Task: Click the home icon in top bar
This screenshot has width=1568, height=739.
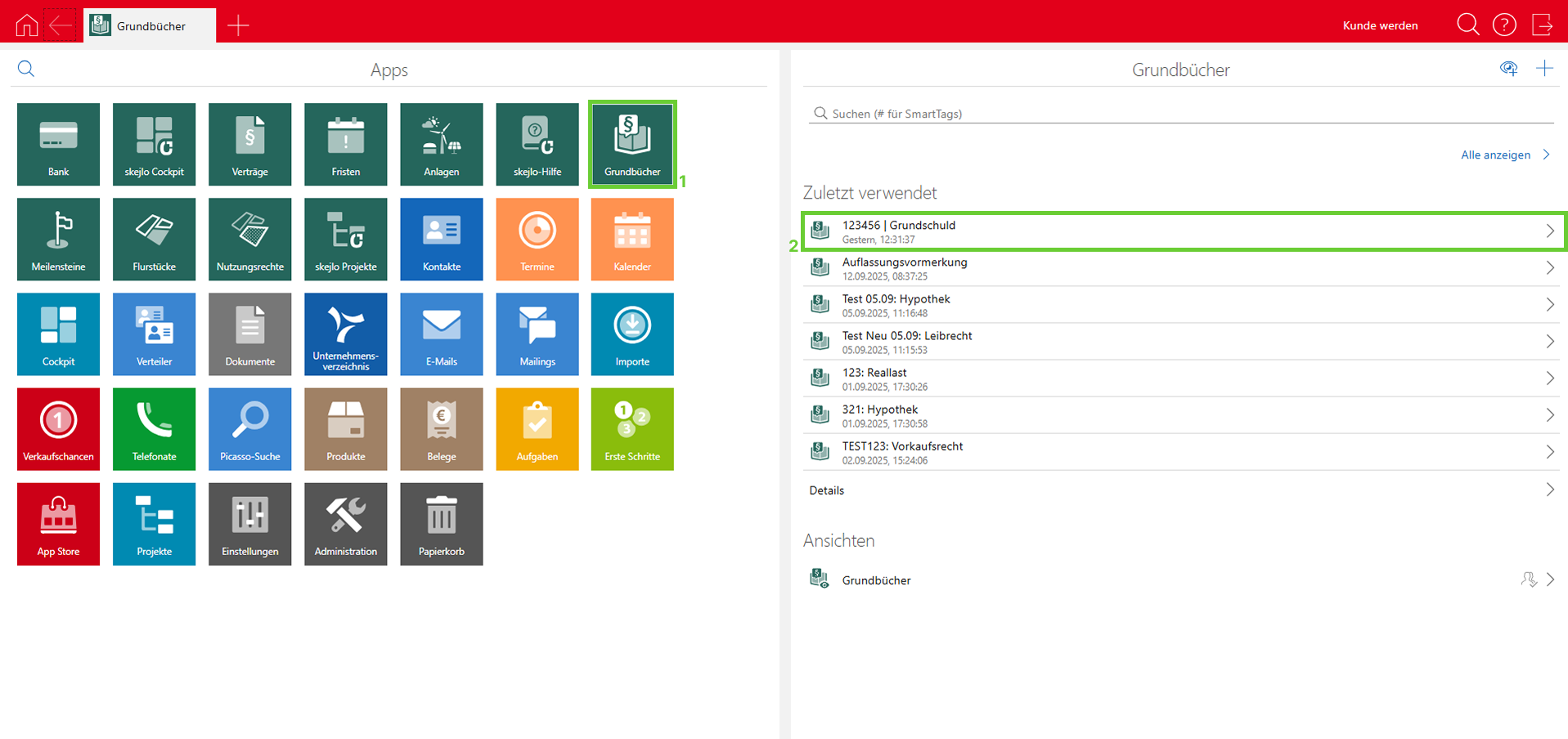Action: click(x=27, y=25)
